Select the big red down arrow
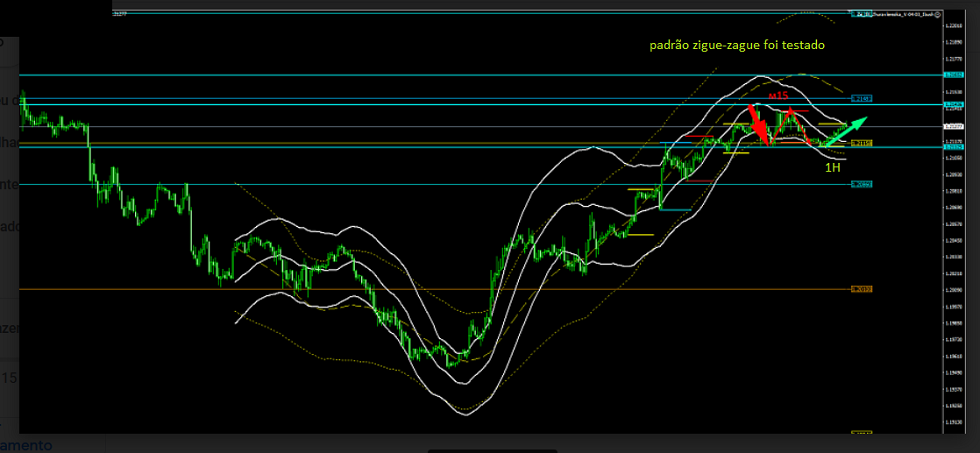 coord(758,128)
